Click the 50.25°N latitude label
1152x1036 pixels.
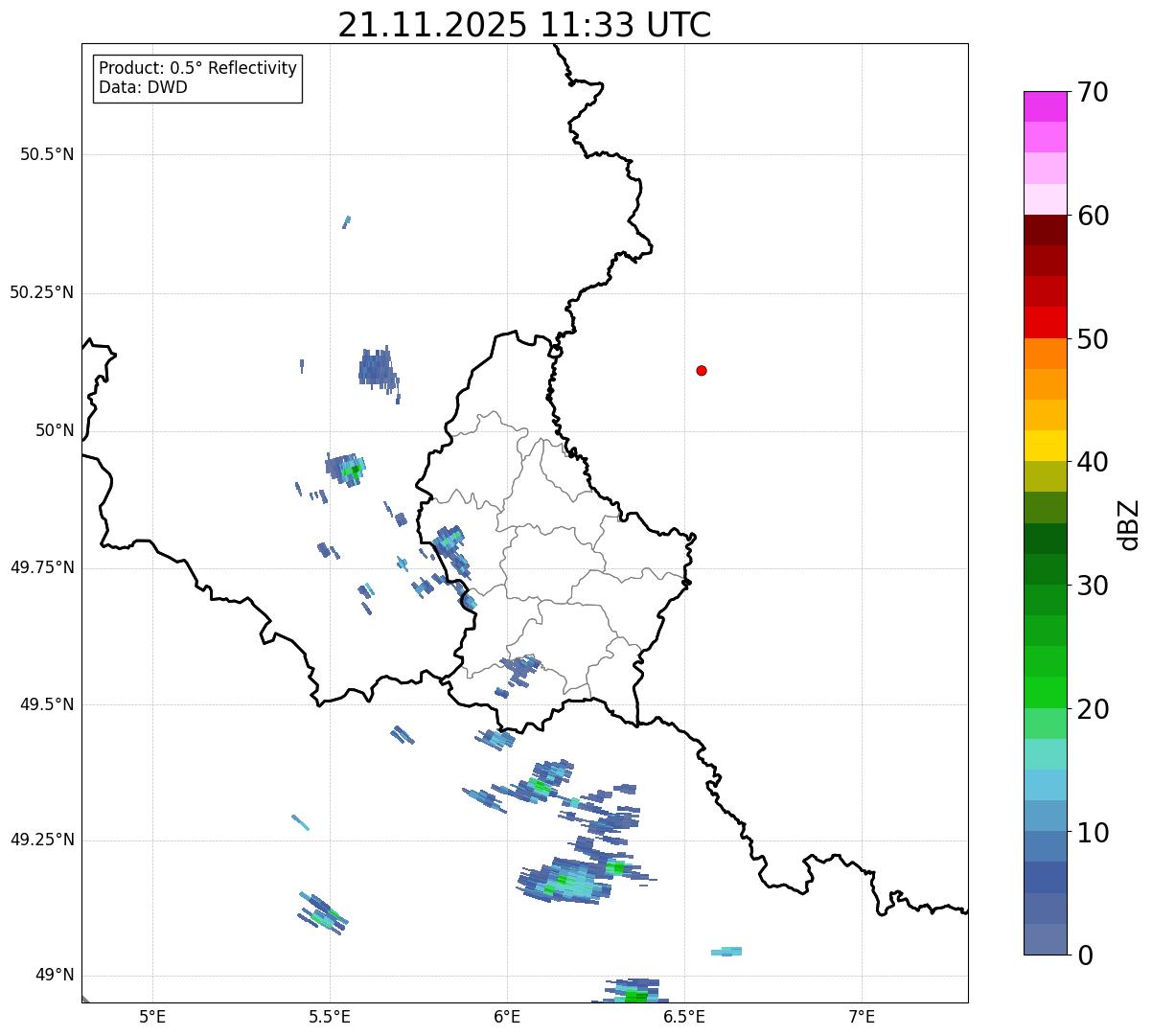(x=42, y=292)
